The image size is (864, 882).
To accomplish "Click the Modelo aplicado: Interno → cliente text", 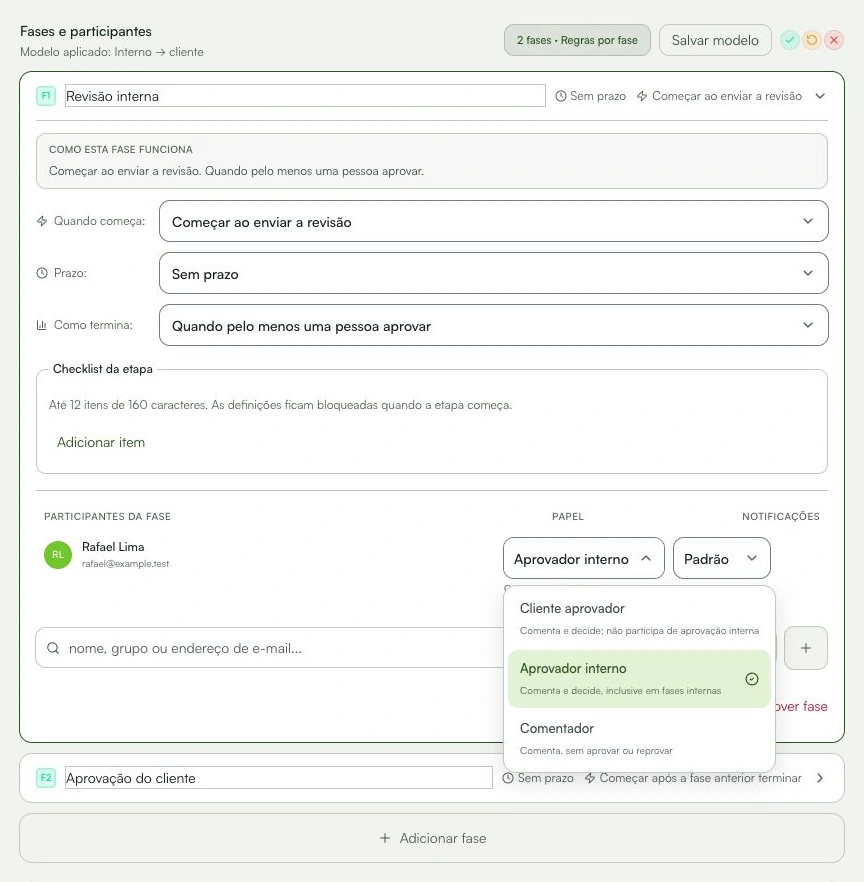I will coord(111,52).
